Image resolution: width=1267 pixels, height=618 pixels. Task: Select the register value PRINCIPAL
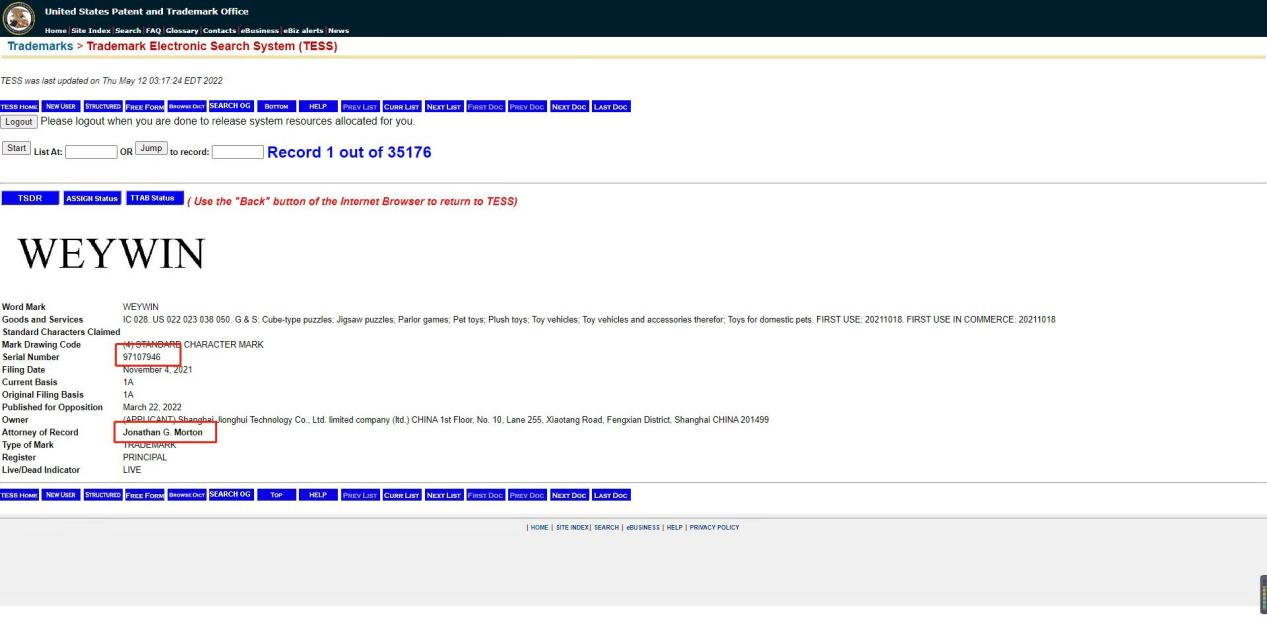pos(145,457)
